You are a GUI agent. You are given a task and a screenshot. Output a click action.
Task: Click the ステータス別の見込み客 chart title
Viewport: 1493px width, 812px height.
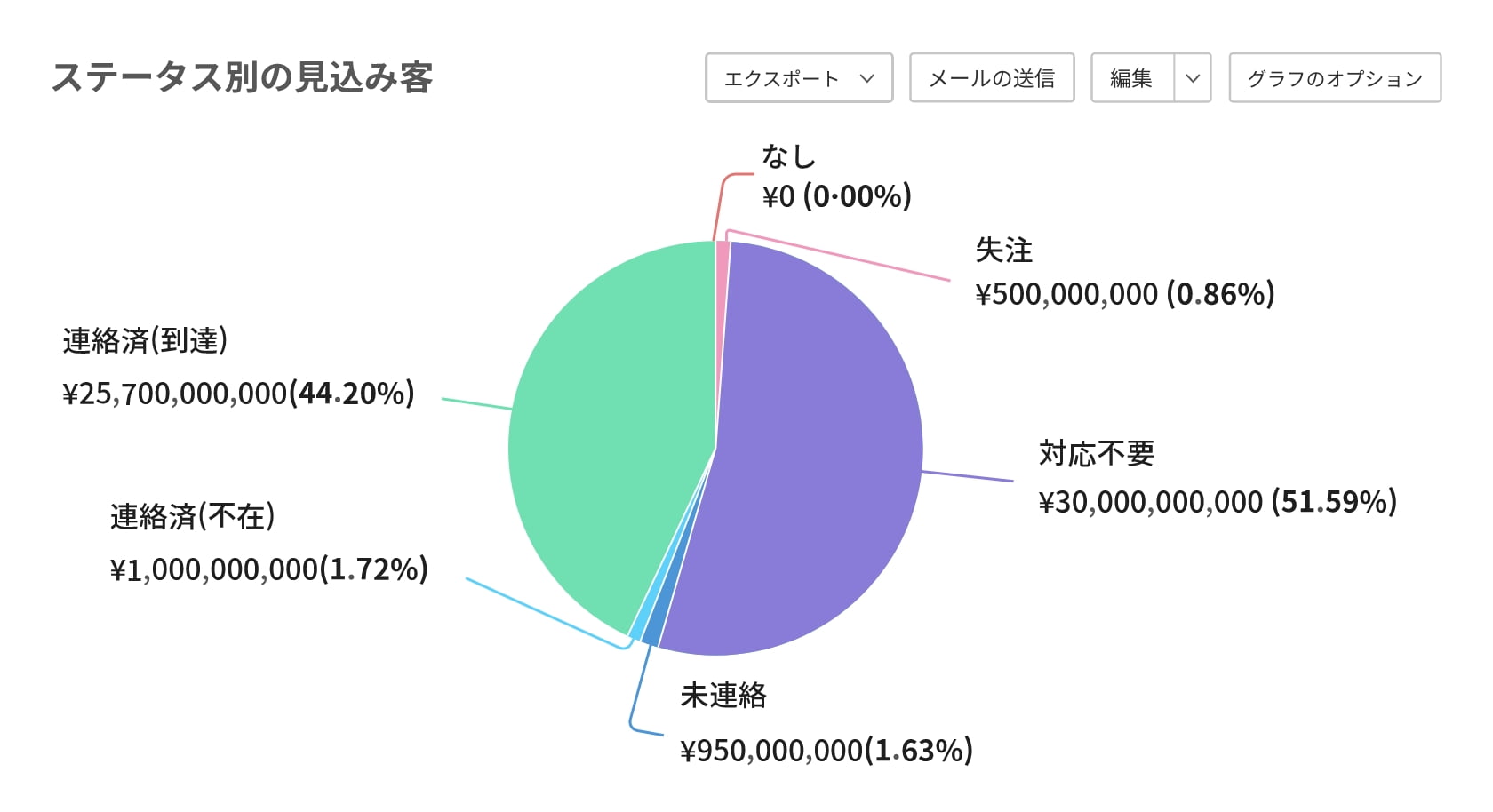click(x=242, y=78)
